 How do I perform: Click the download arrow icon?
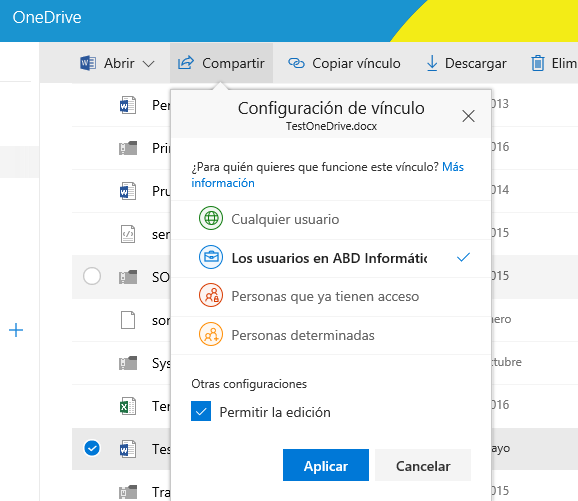coord(432,63)
